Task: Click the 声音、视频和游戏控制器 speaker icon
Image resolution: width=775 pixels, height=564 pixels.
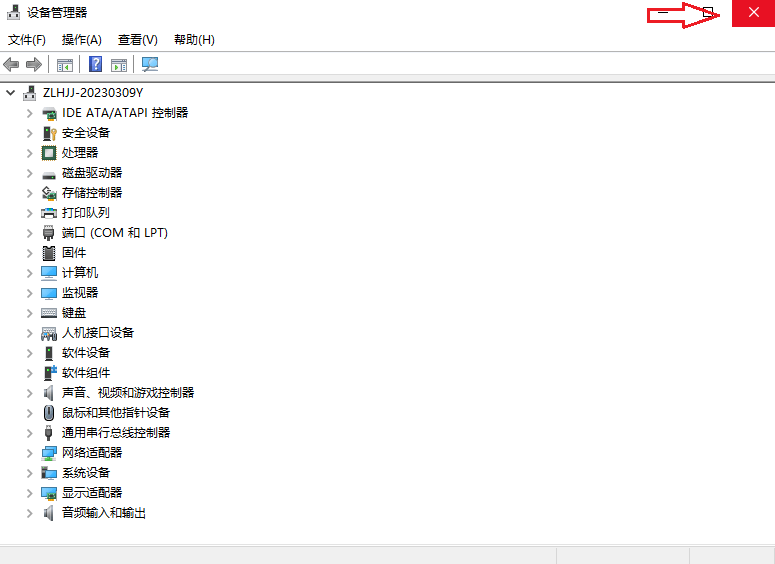Action: coord(48,393)
